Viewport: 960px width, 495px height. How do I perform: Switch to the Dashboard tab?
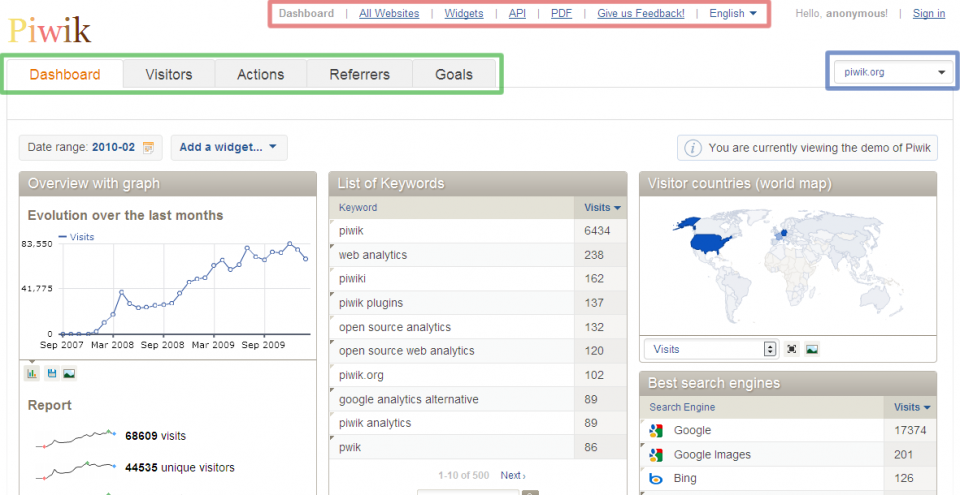[65, 75]
